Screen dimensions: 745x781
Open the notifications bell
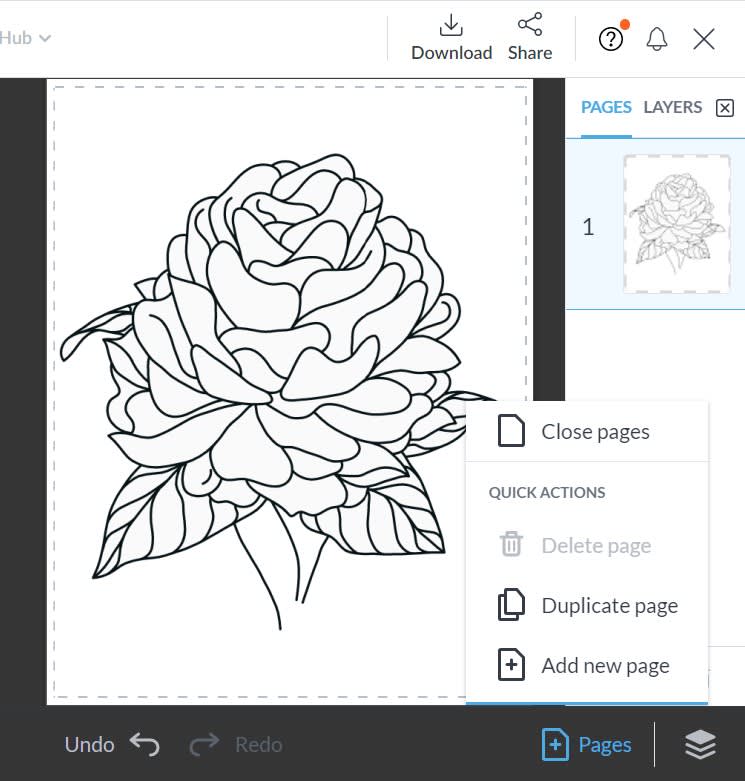(657, 39)
